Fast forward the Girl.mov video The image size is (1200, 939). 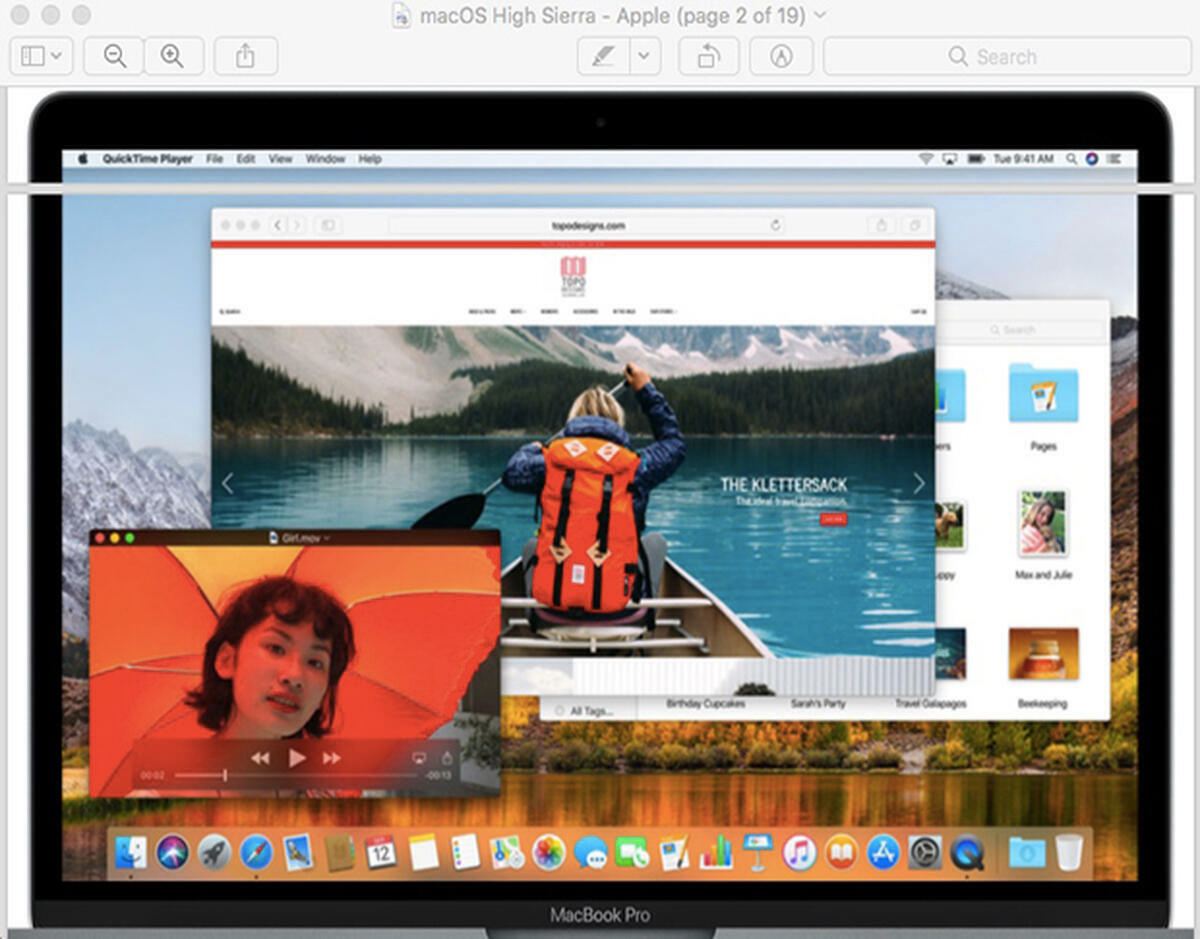[x=332, y=759]
